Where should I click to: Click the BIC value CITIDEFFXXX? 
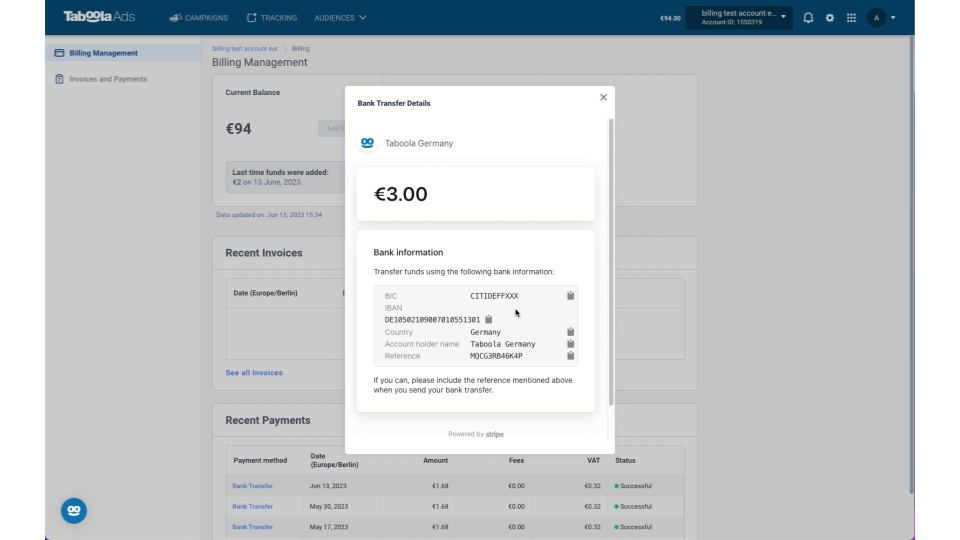(494, 296)
